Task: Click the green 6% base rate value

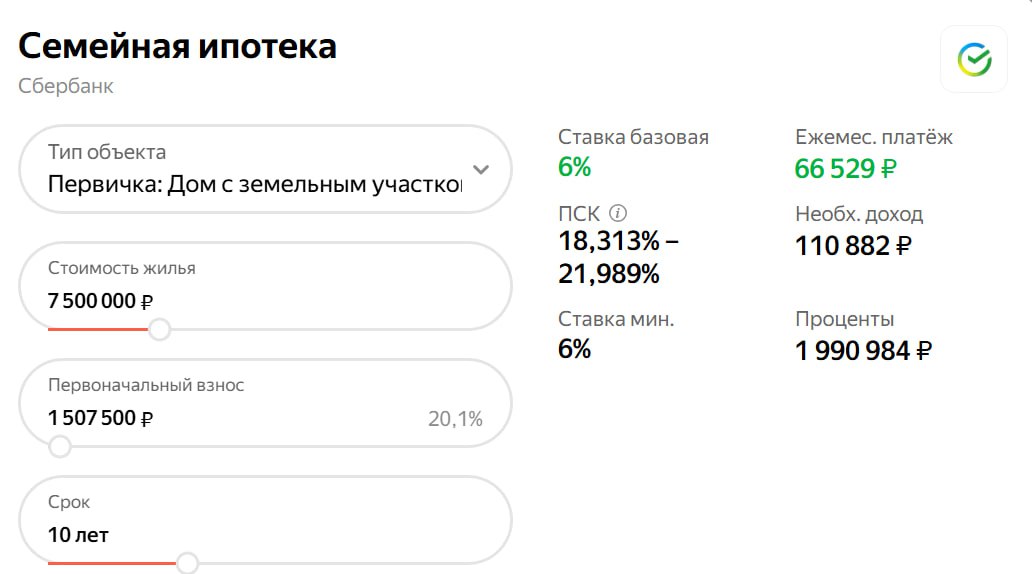Action: click(575, 167)
